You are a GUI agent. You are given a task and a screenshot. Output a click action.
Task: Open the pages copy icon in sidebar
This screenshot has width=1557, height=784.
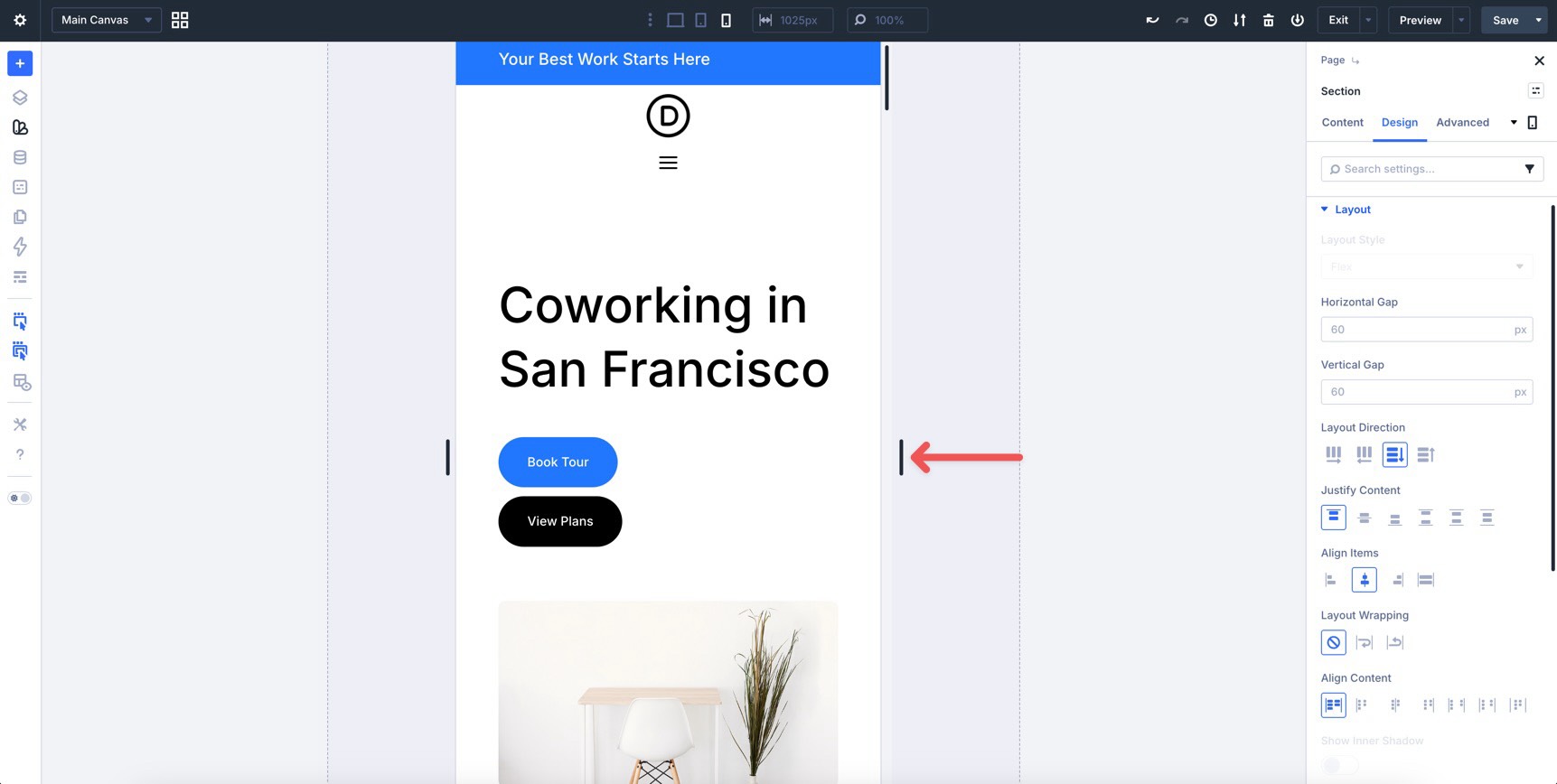pyautogui.click(x=20, y=217)
